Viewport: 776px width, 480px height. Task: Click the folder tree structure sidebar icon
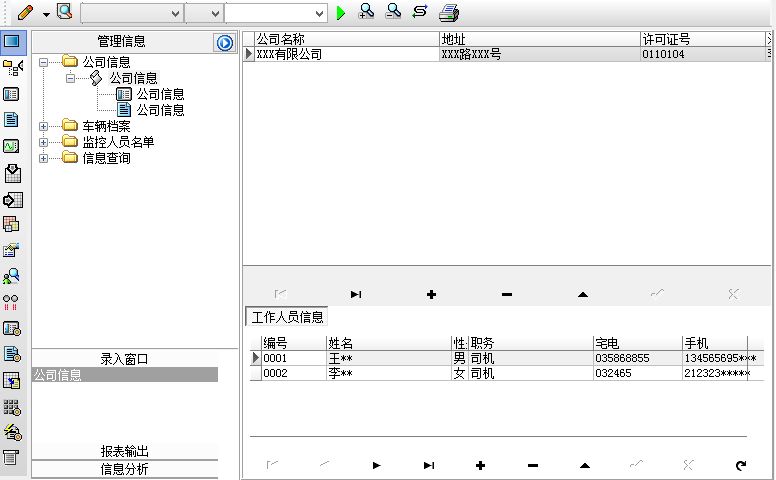click(x=12, y=68)
